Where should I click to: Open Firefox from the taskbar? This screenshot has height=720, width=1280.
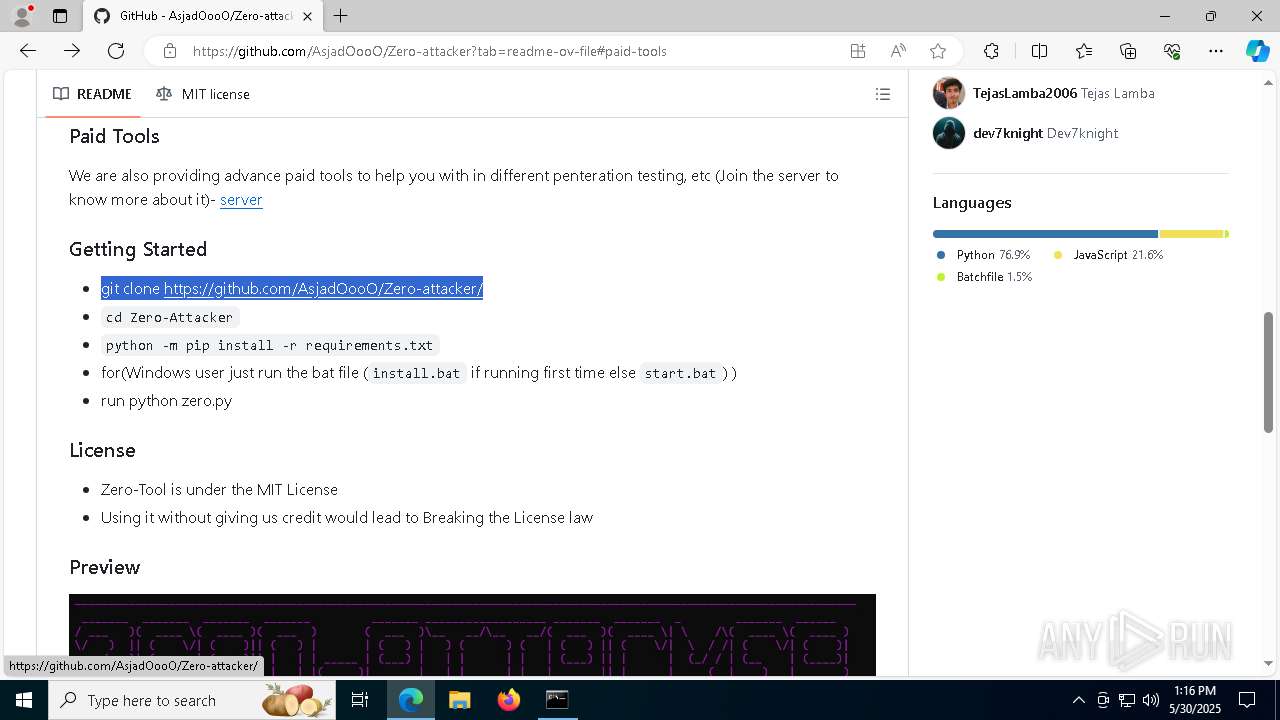[508, 700]
